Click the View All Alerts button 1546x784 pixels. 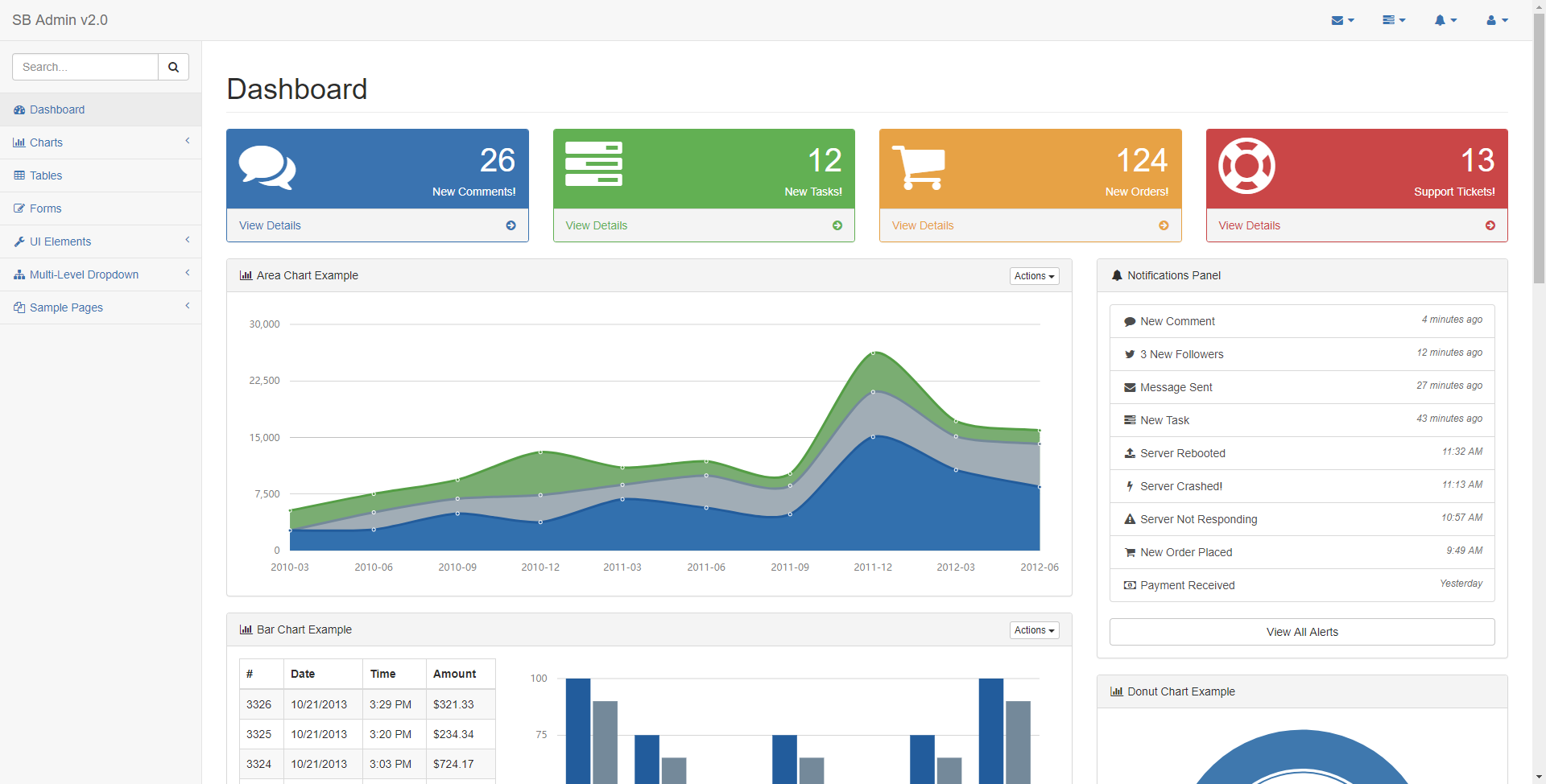point(1302,632)
